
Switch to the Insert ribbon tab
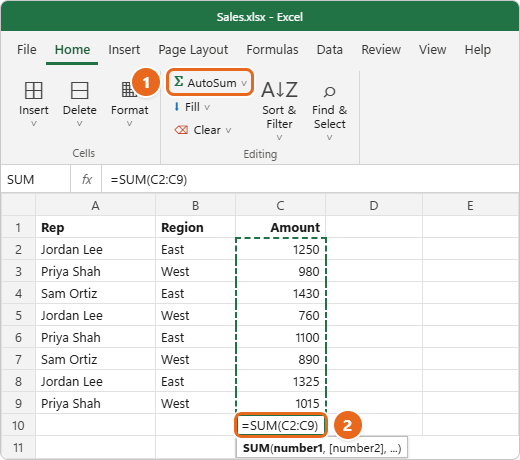124,50
